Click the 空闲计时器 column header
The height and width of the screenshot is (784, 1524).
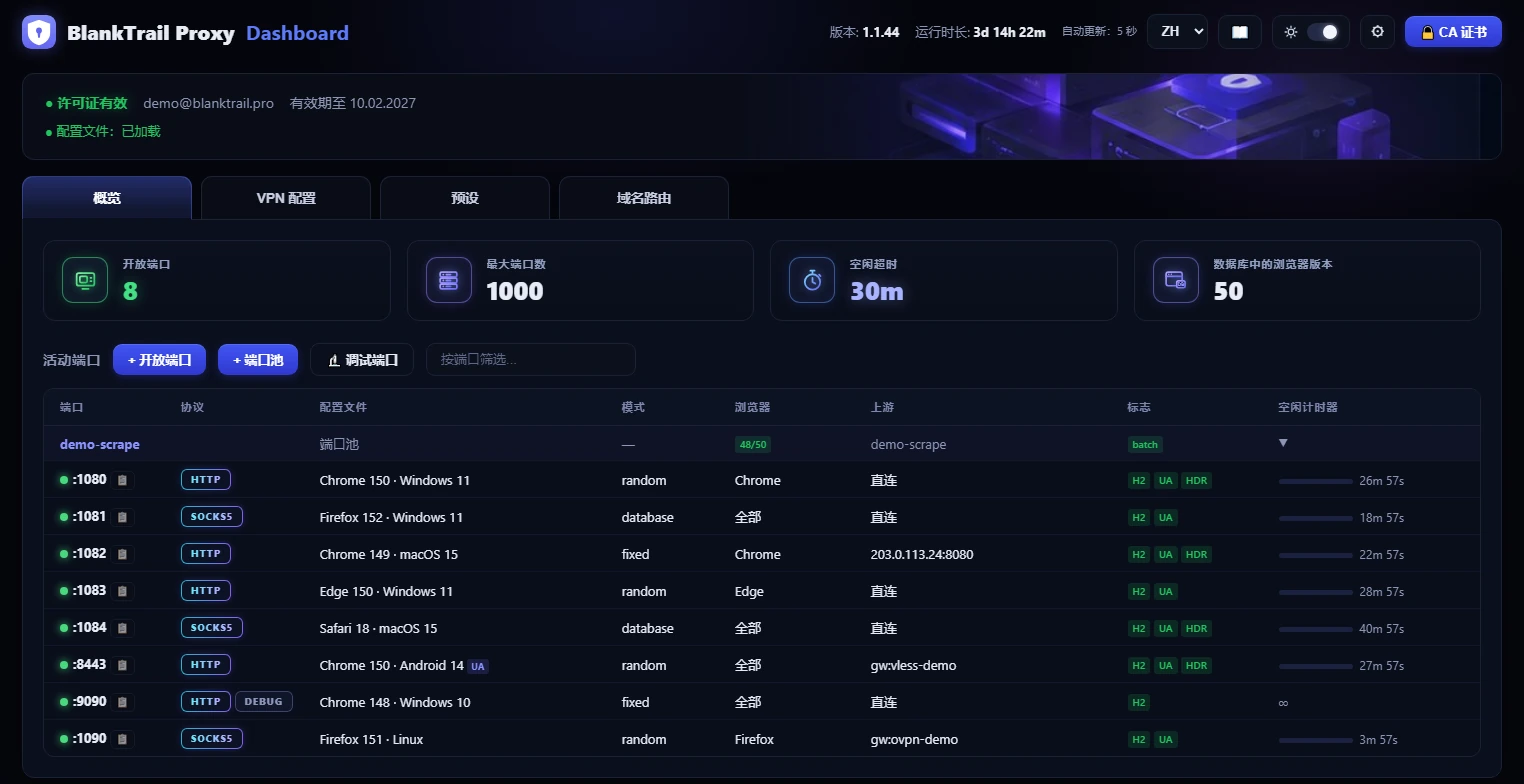[1308, 408]
